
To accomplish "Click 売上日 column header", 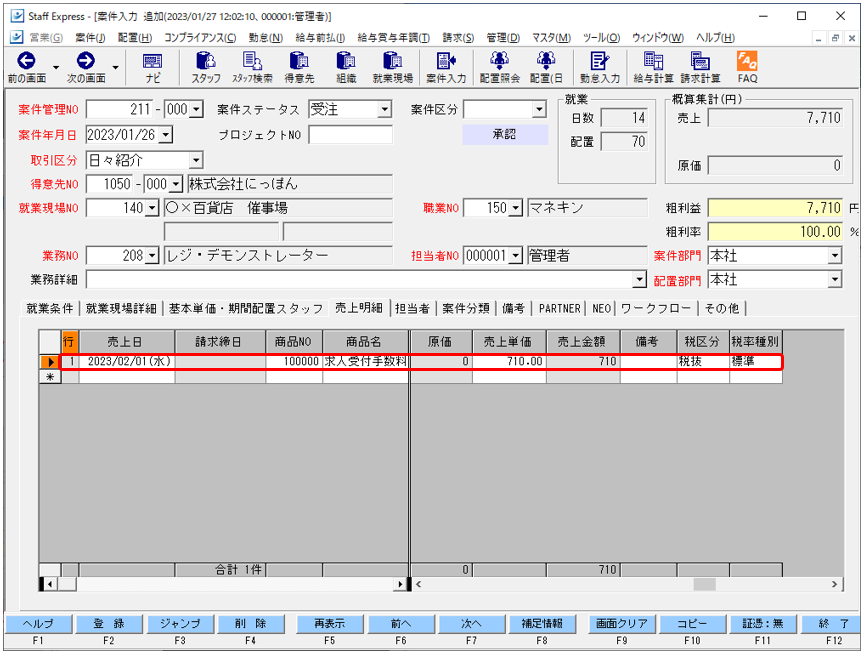I will [x=126, y=342].
